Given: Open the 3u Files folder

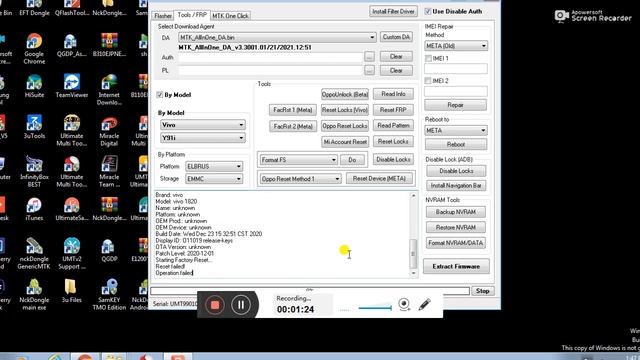Looking at the screenshot, I should pyautogui.click(x=71, y=291).
